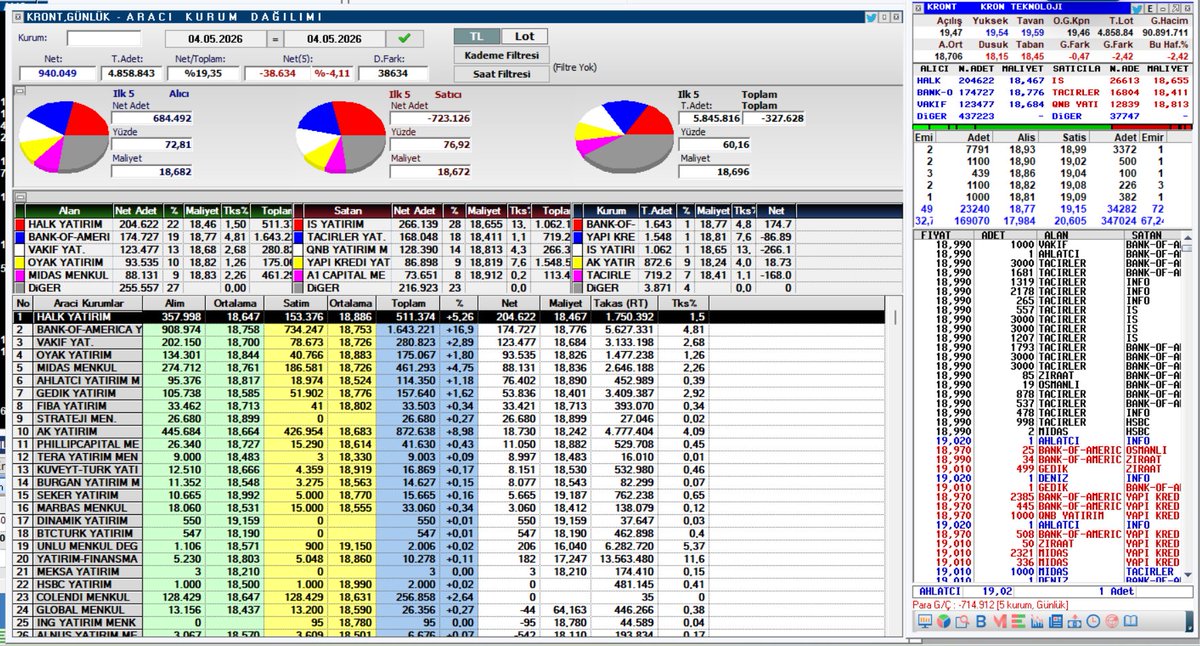Screen dimensions: 1200x646
Task: Click HALK in the ALICI list of quote window
Action: [930, 79]
